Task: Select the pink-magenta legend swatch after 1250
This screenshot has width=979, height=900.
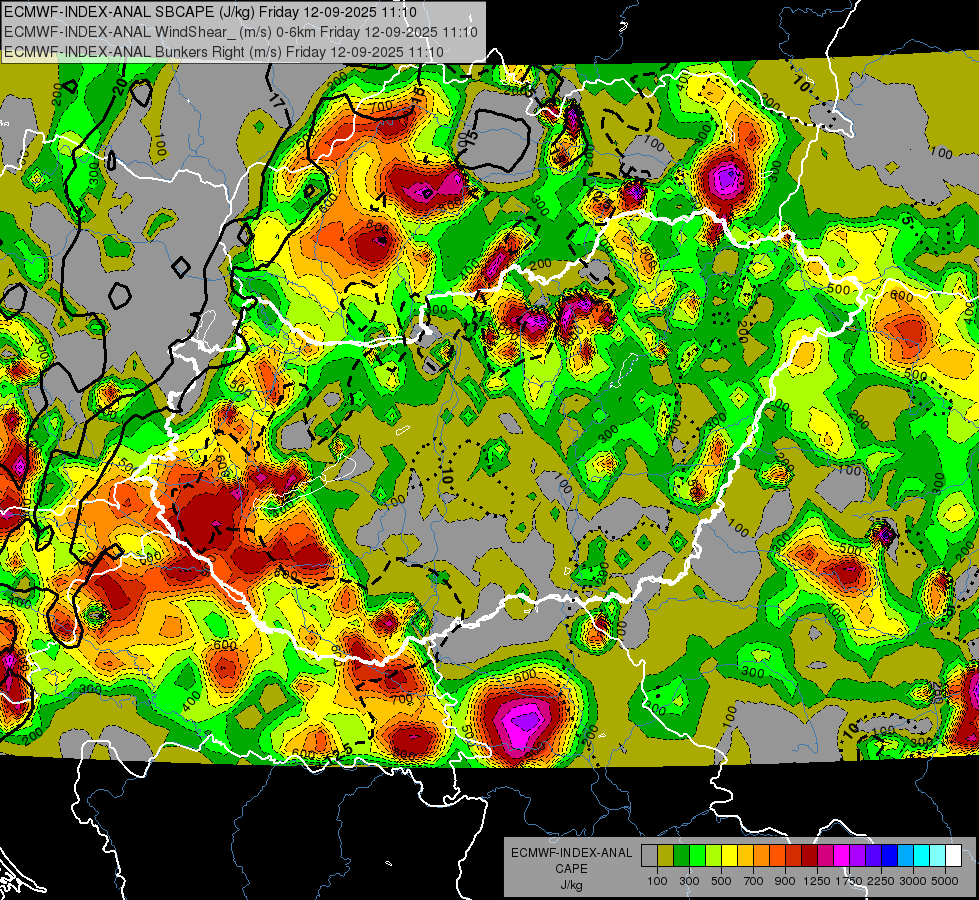Action: tap(825, 856)
